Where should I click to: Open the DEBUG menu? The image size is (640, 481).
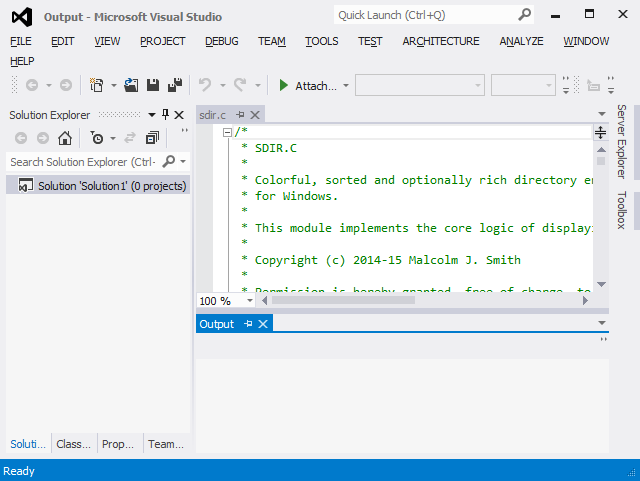point(222,41)
